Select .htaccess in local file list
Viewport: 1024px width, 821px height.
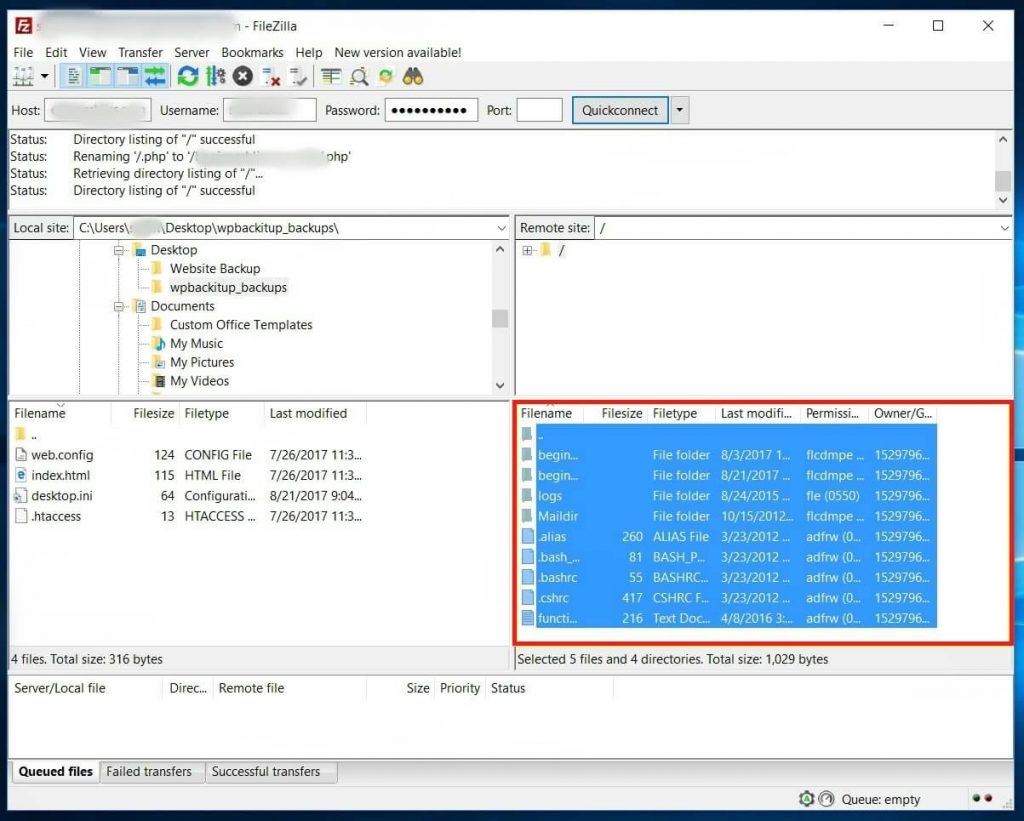(56, 516)
